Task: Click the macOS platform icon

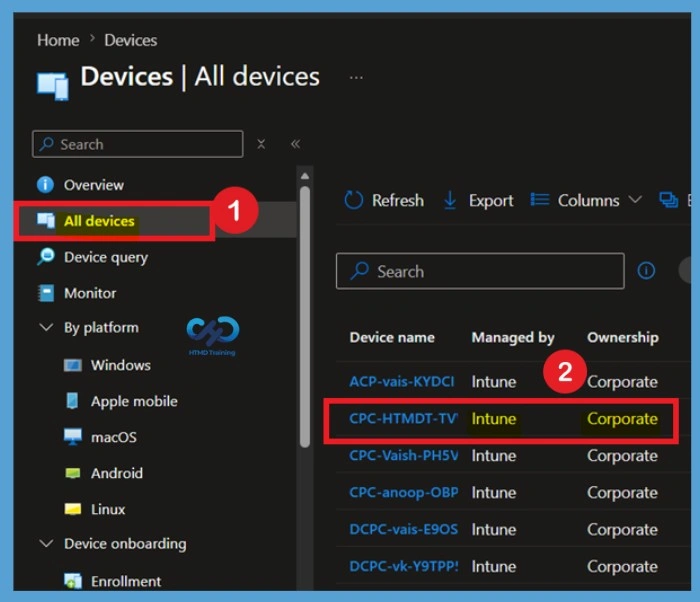Action: [x=72, y=437]
